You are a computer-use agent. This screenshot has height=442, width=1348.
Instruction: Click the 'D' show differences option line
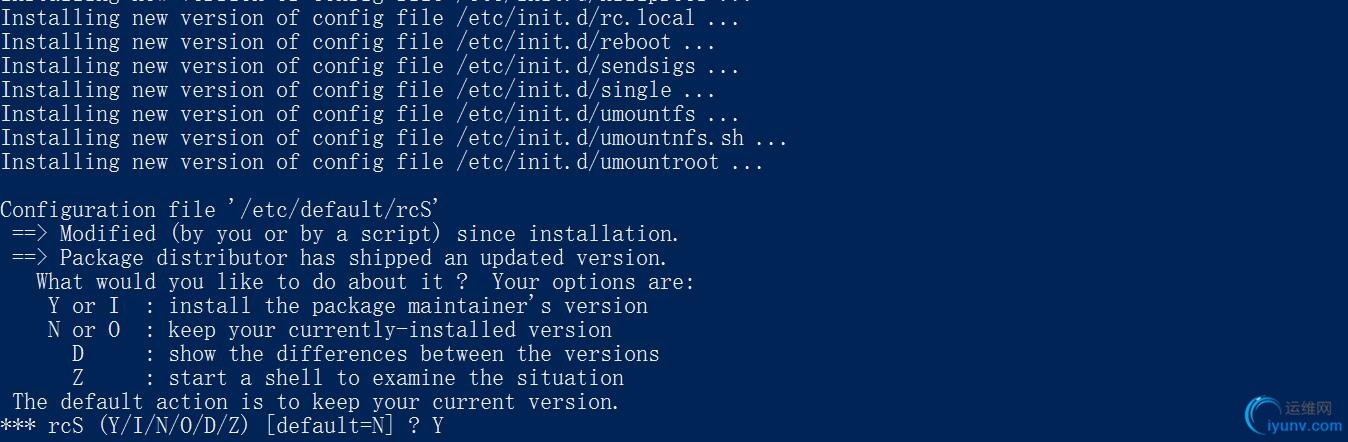pyautogui.click(x=365, y=354)
